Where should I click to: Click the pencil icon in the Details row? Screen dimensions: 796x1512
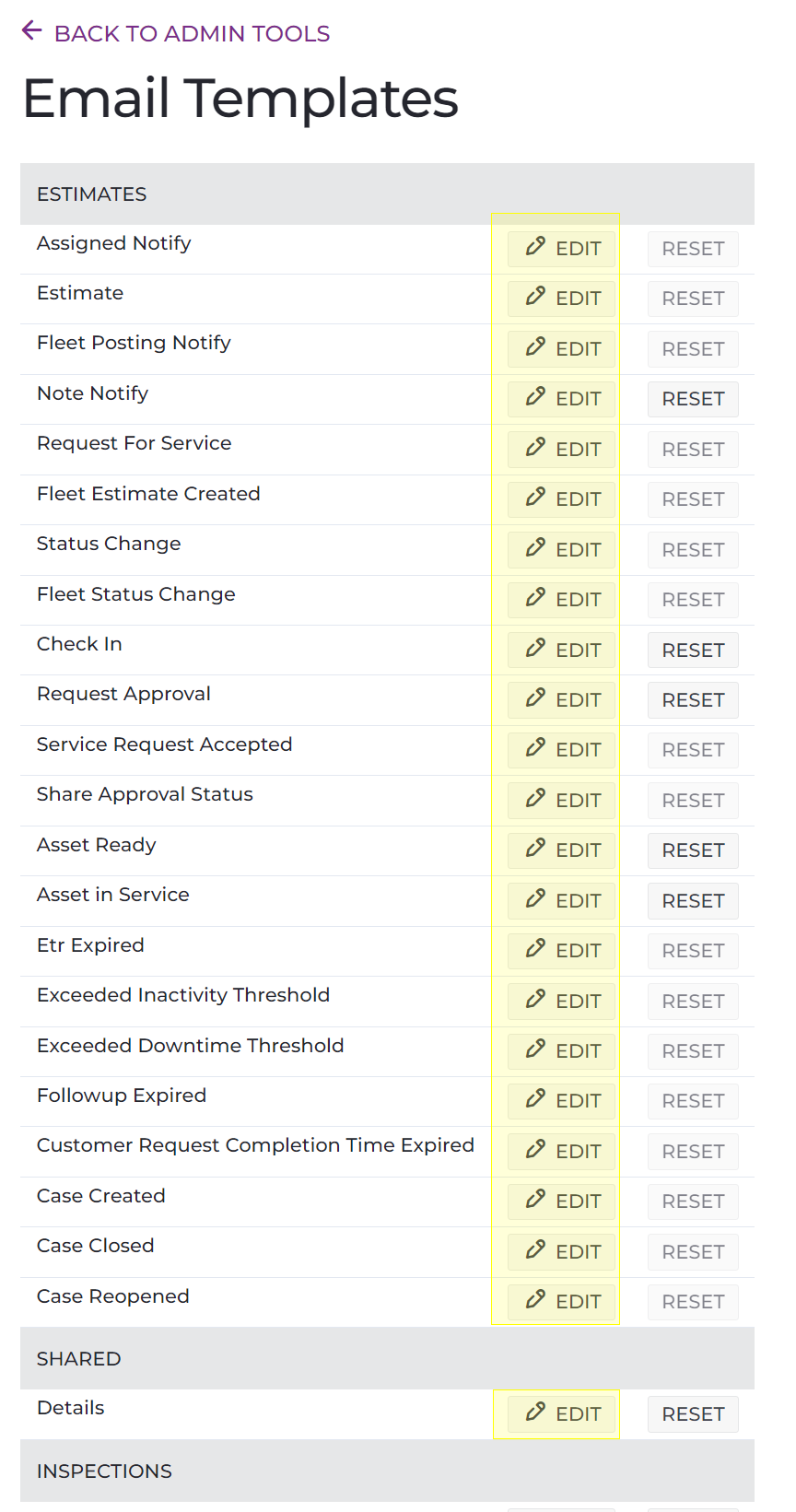[x=535, y=1413]
